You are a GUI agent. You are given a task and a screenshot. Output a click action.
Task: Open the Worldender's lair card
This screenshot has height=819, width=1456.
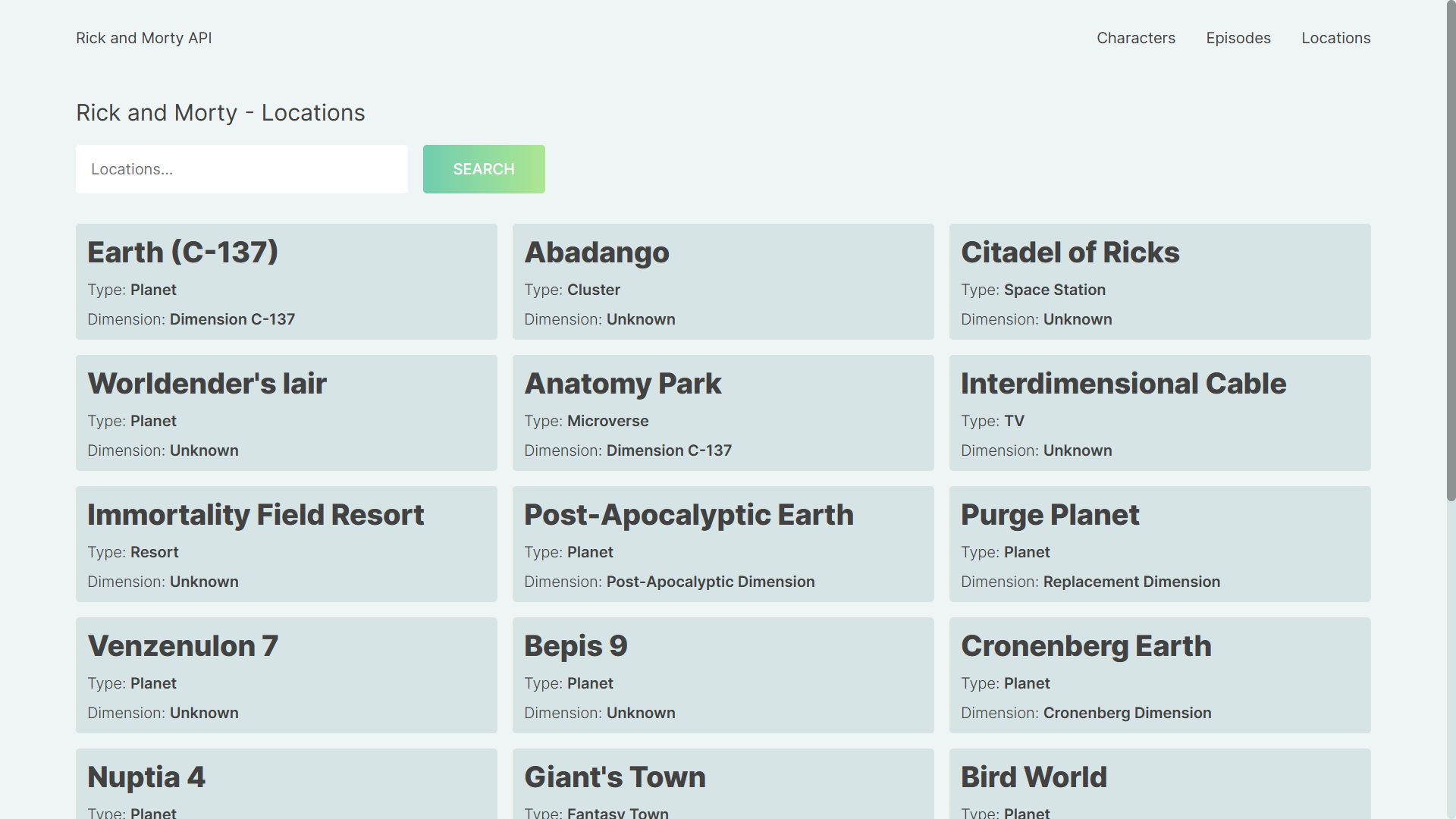click(x=286, y=413)
